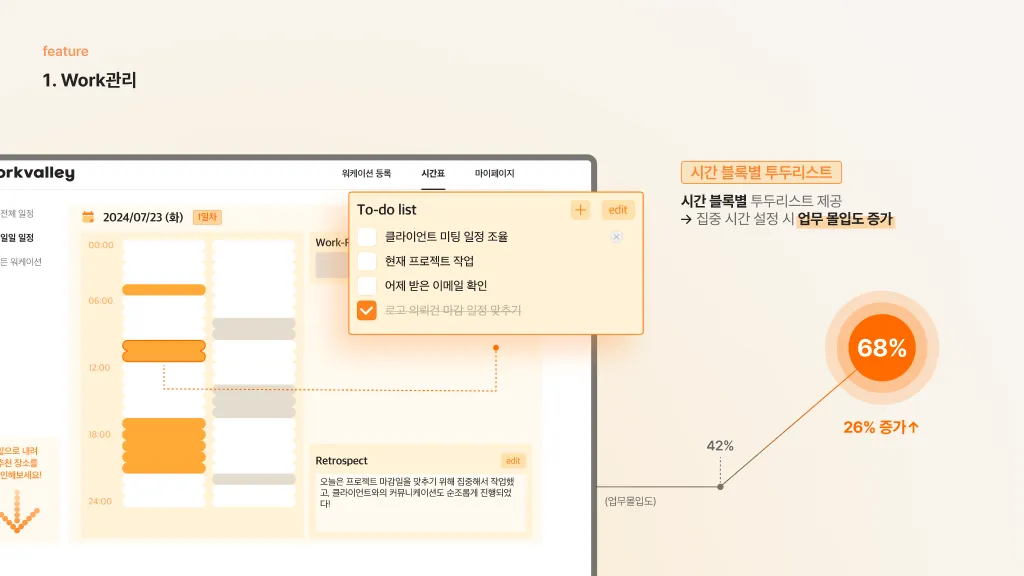Screen dimensions: 1024x576
Task: Uncheck the completed 로고 의뢰건 task
Action: (x=367, y=310)
